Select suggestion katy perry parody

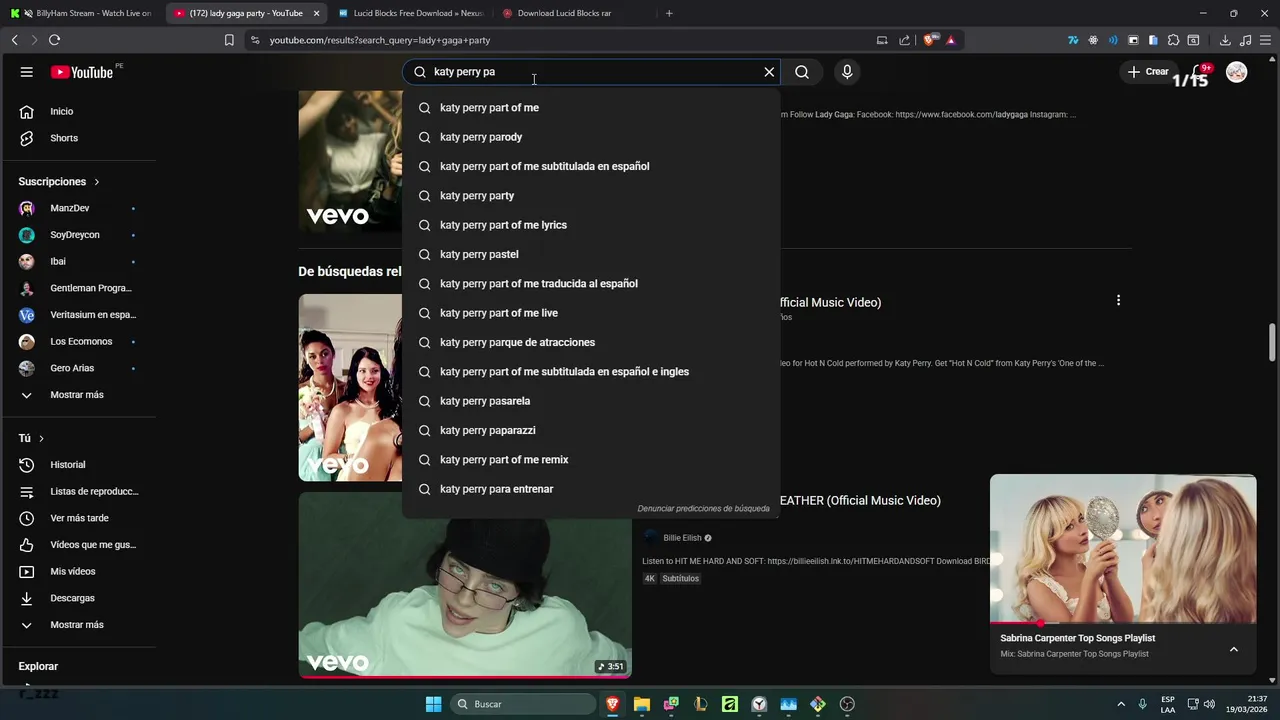591,137
